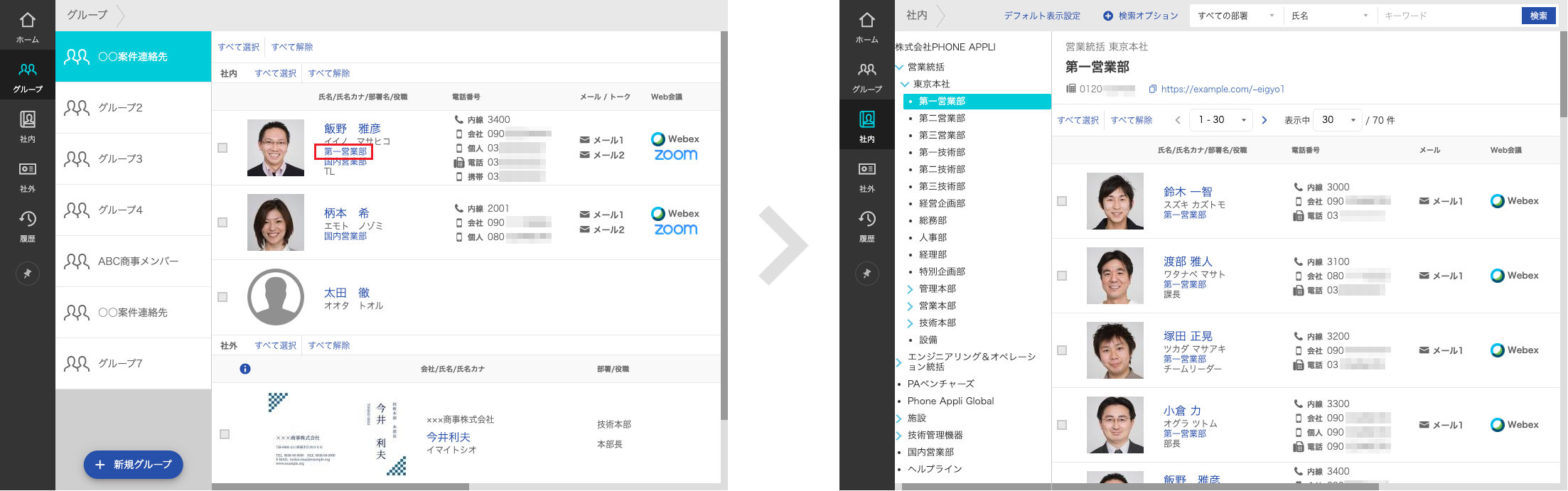Click zoom logo for 飯野 雅彦
This screenshot has width=1568, height=491.
tap(676, 155)
